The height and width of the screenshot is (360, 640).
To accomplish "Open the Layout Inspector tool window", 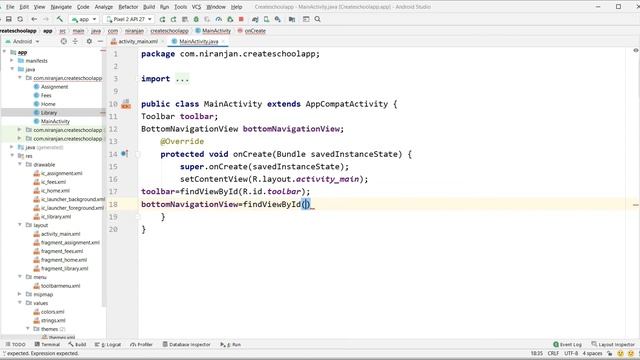I will tap(613, 344).
